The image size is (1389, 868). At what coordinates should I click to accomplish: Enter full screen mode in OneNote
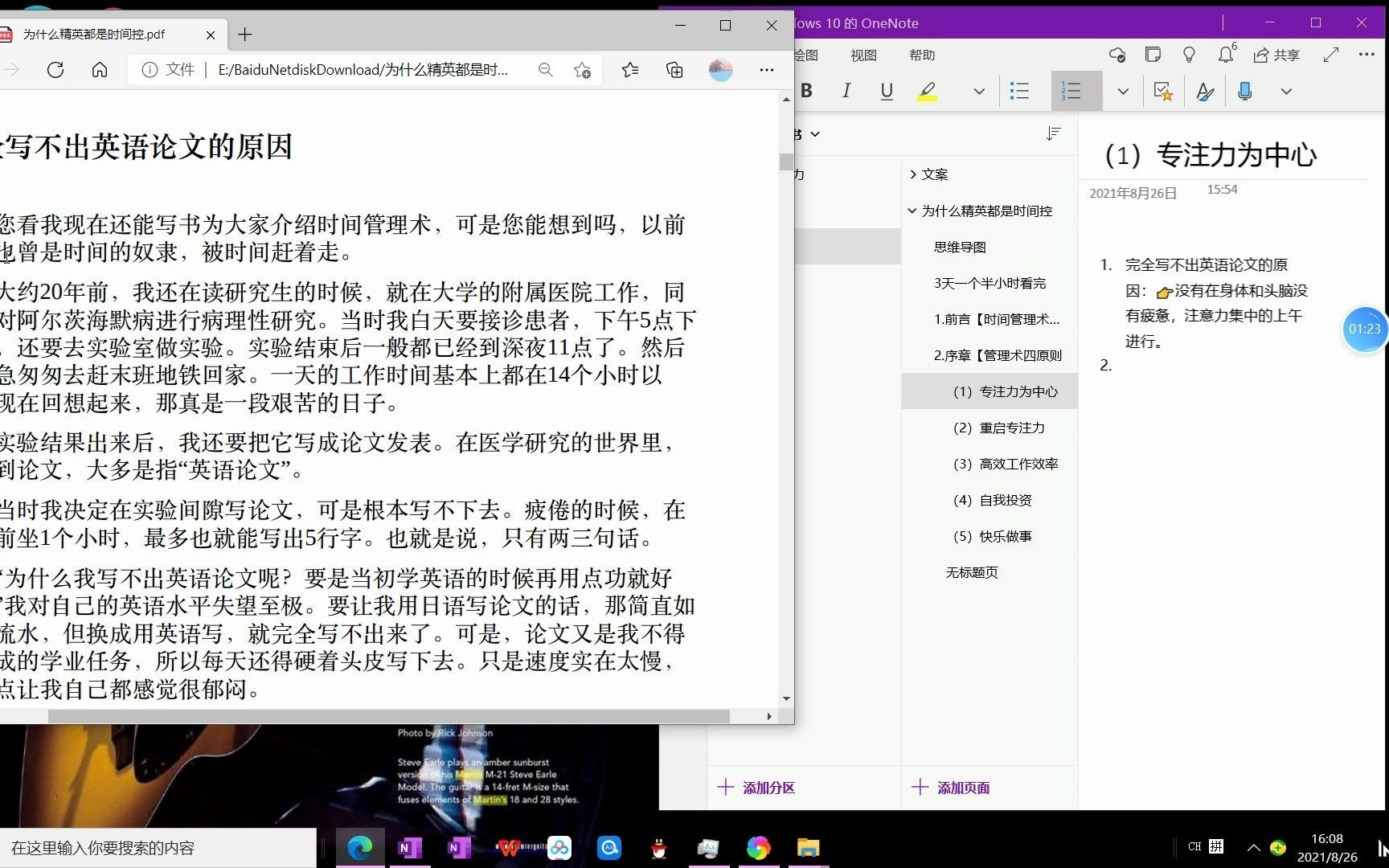pyautogui.click(x=1331, y=55)
